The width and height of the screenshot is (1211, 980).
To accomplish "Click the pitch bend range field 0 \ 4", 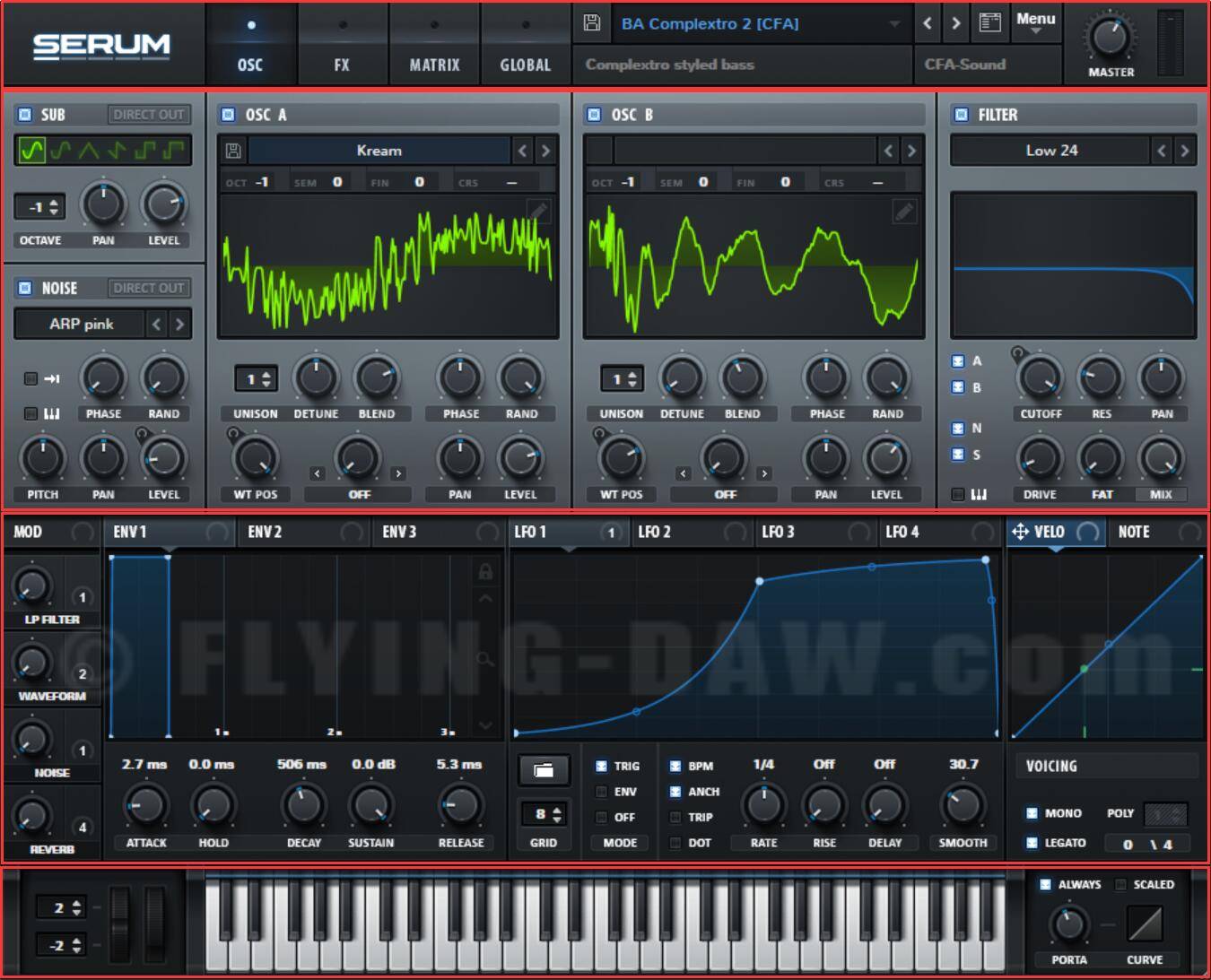I will (1147, 844).
